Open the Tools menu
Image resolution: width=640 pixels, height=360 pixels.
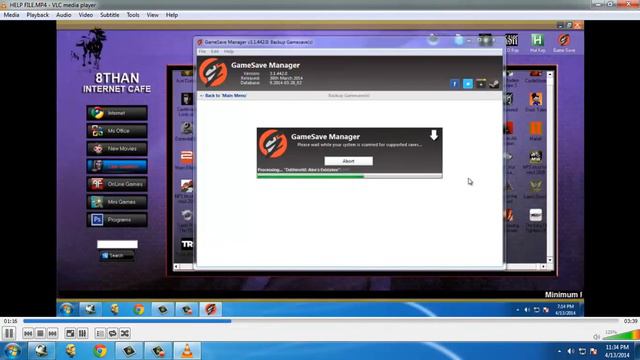coord(133,15)
